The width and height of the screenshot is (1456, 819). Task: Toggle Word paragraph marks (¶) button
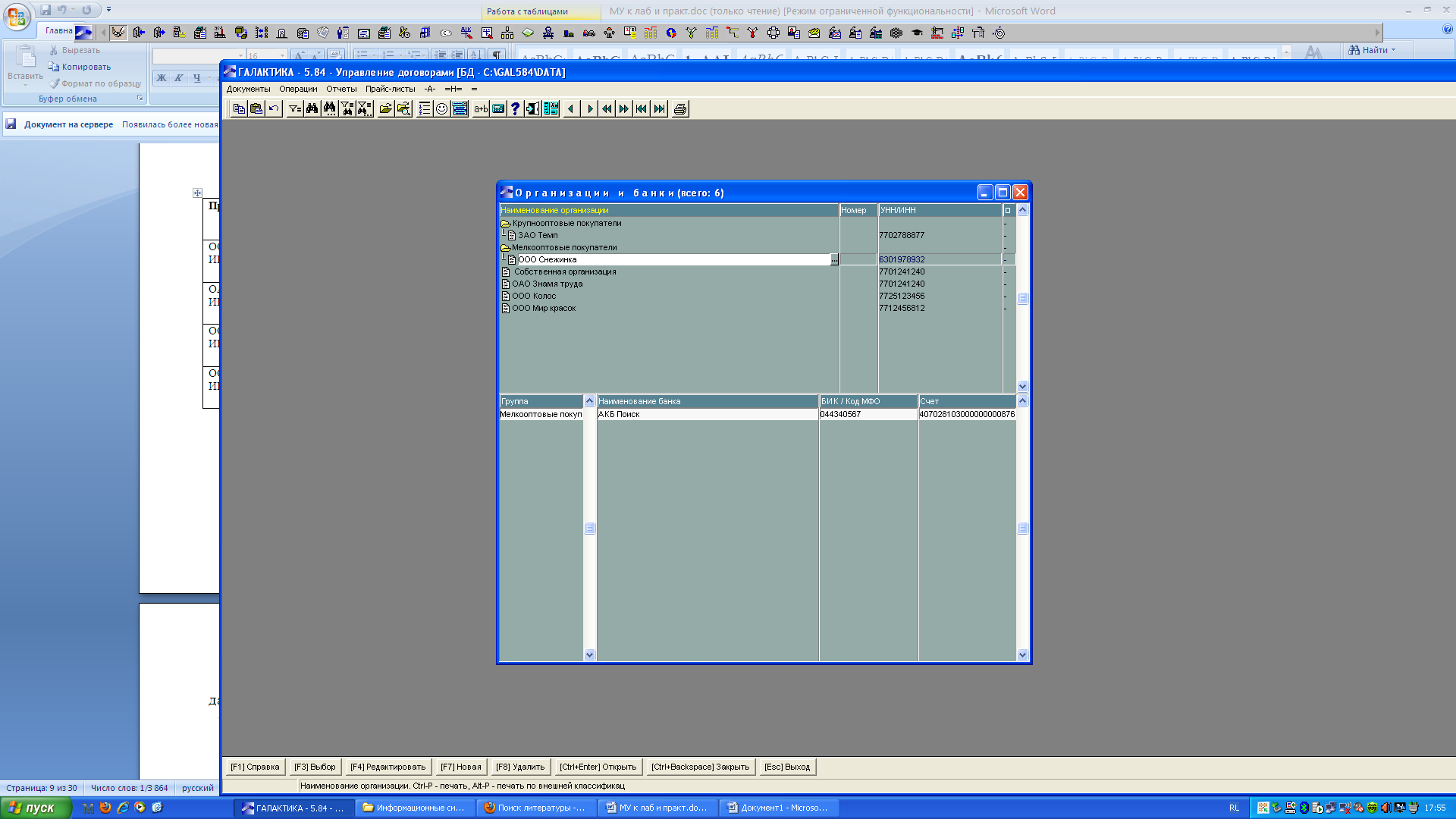pos(496,55)
